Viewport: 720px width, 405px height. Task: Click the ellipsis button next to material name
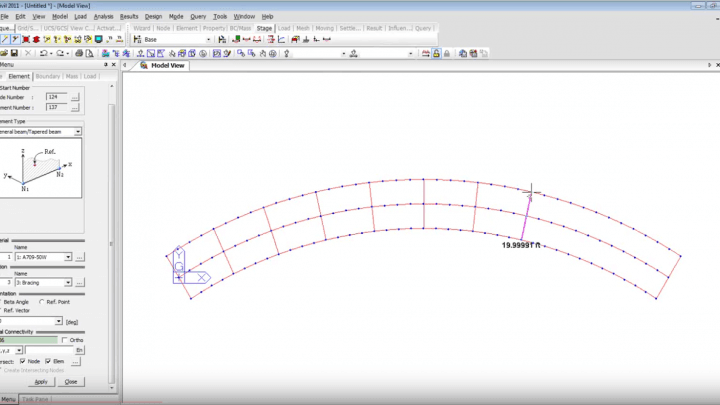[x=79, y=257]
